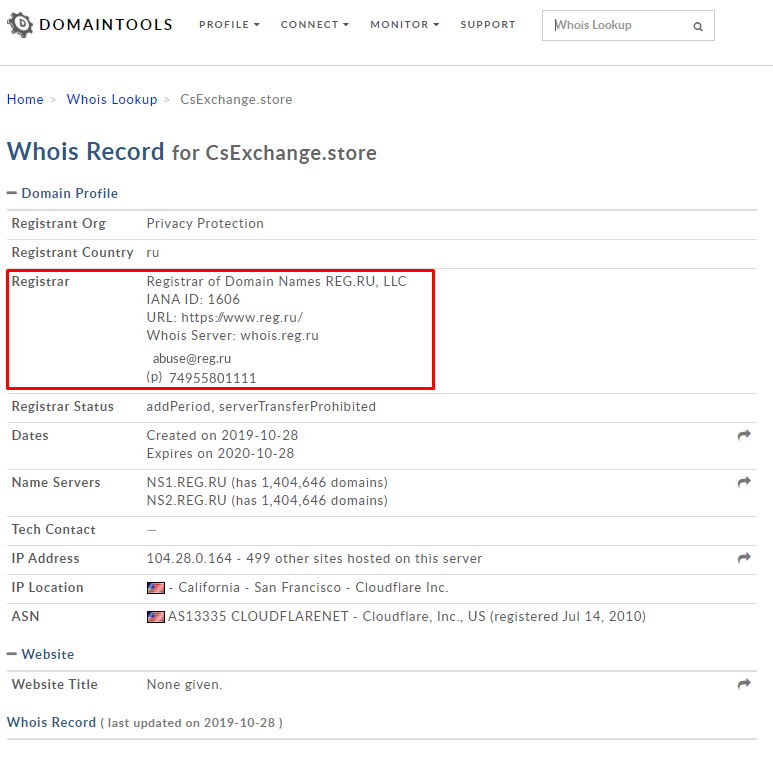
Task: Click 'Created on 2019-10-28' date
Action: coord(222,435)
